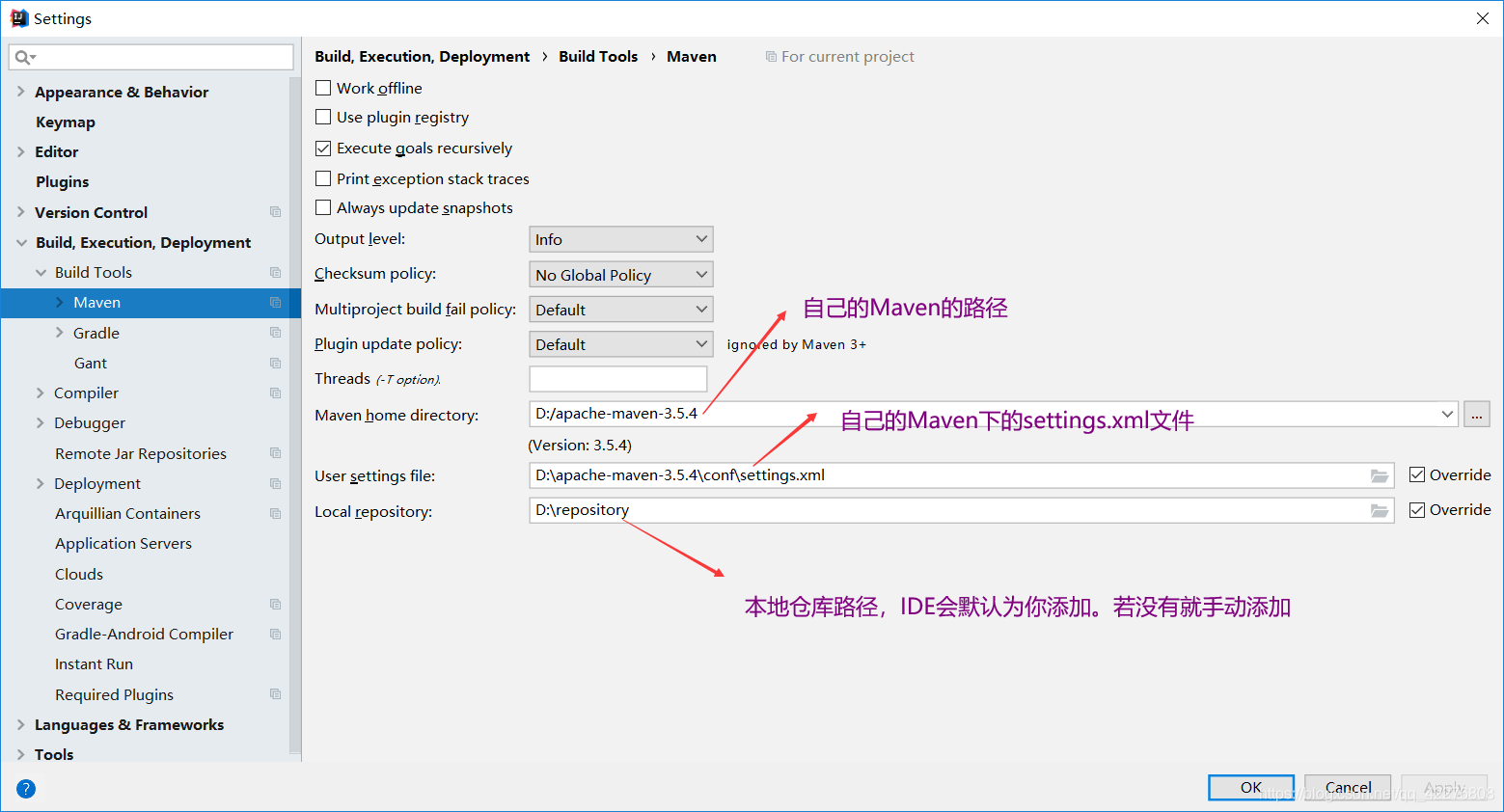Open the Output level dropdown
Viewport: 1504px width, 812px height.
pyautogui.click(x=621, y=239)
